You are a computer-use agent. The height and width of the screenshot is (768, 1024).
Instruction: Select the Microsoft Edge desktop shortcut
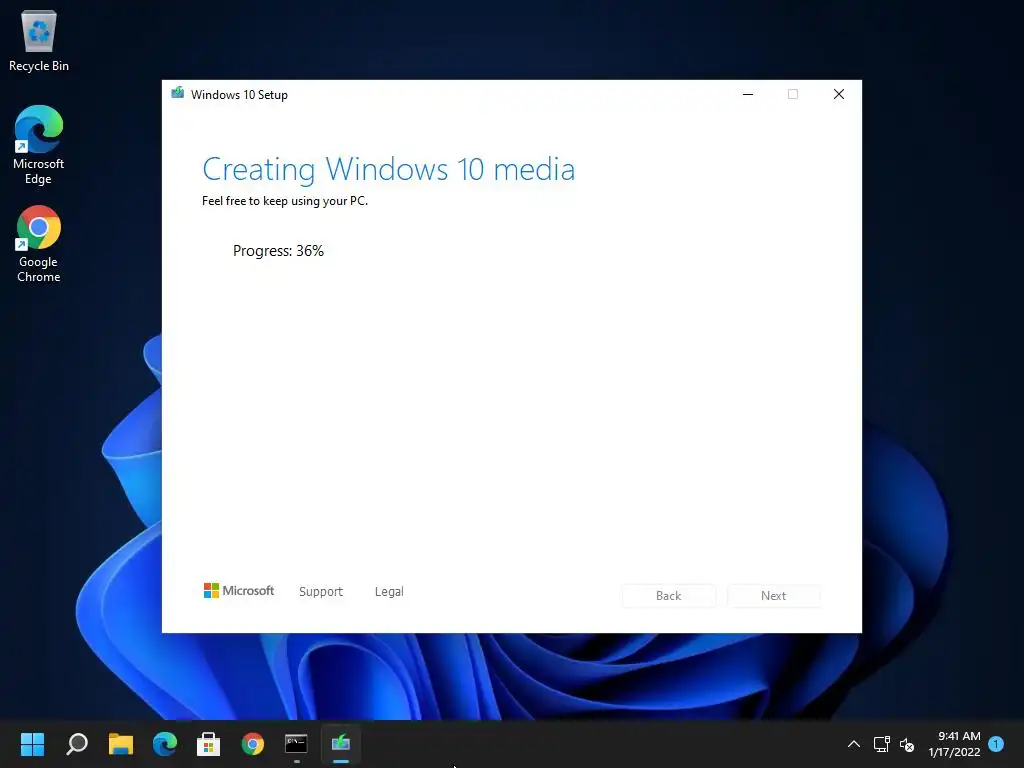pos(39,145)
